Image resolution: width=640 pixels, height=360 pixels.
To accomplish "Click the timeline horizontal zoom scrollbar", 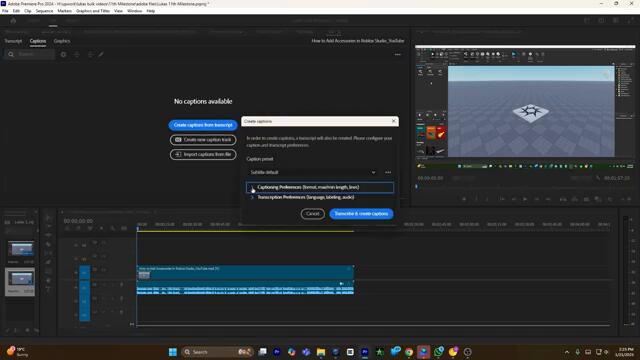I will (373, 325).
